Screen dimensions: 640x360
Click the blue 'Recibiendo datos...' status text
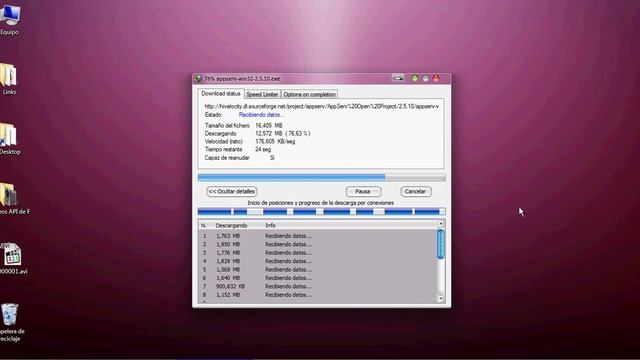tap(261, 115)
